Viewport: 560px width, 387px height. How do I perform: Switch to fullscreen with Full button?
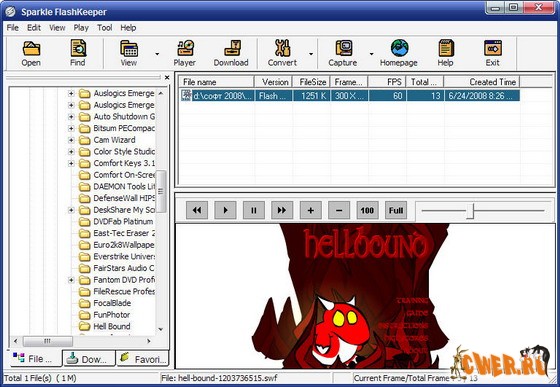396,210
